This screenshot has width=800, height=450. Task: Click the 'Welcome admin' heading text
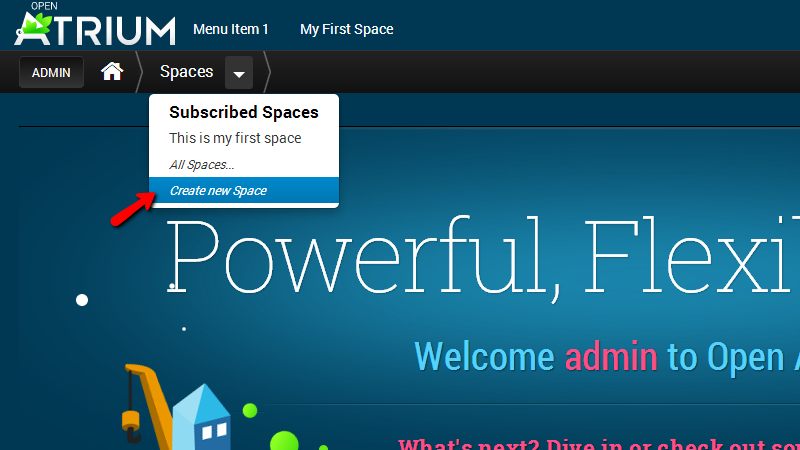(x=536, y=357)
